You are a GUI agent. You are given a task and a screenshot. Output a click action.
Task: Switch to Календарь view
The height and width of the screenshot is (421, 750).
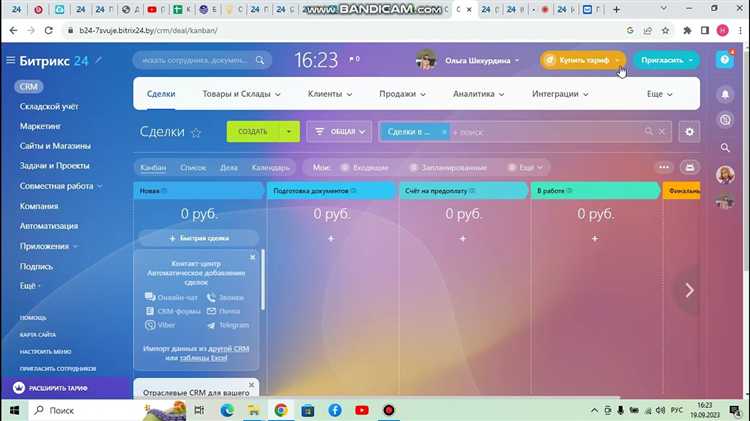[270, 167]
